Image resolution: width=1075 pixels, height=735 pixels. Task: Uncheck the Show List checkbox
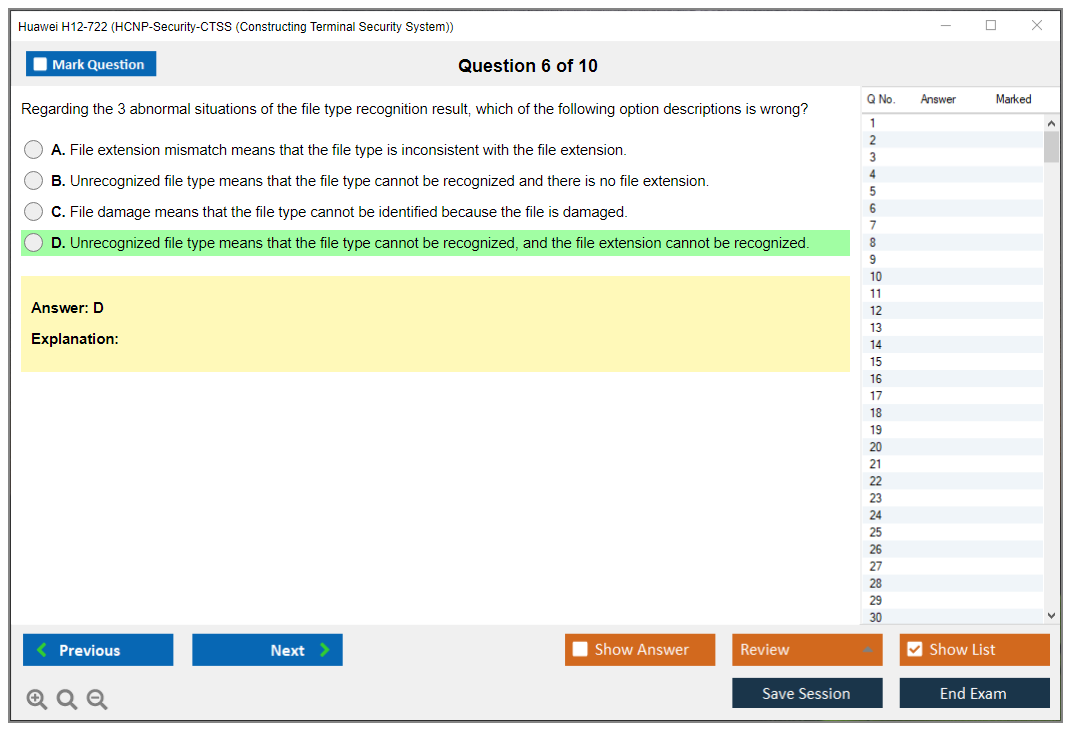[x=914, y=650]
